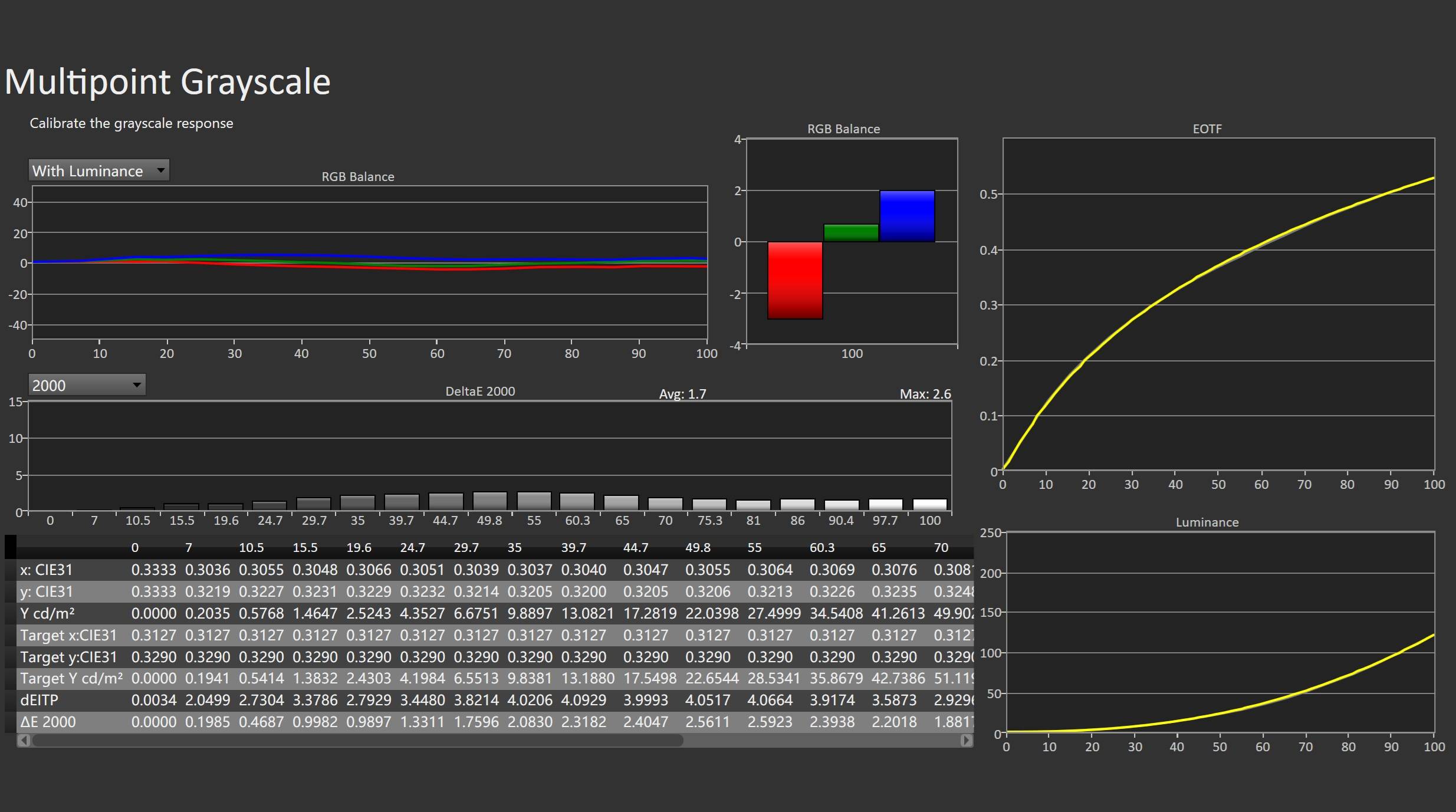
Task: Click the black swatch in the table corner
Action: click(x=10, y=547)
